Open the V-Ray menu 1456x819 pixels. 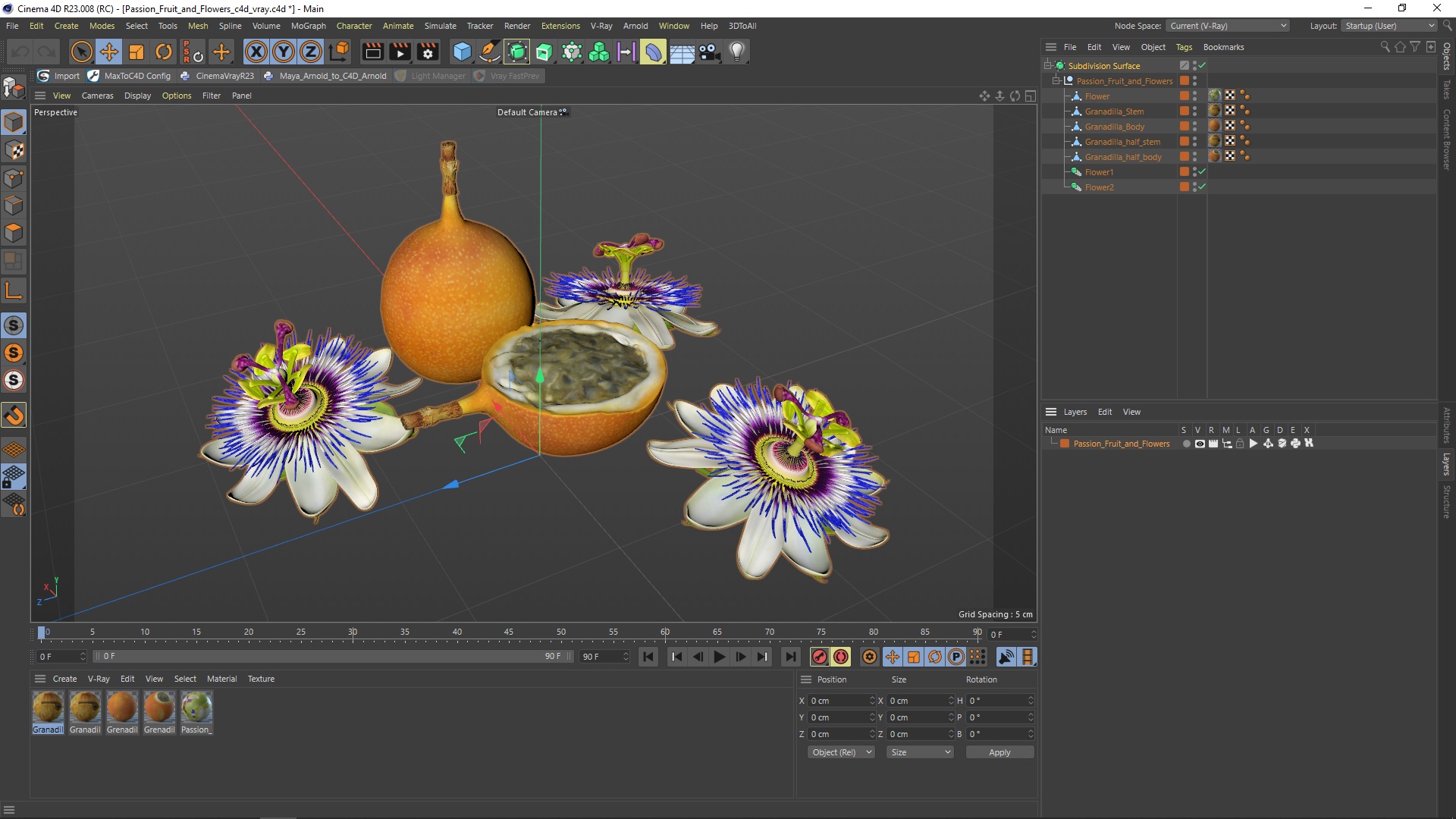[601, 26]
